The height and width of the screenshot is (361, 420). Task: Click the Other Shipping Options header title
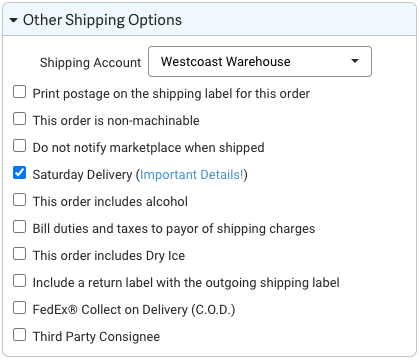point(102,20)
